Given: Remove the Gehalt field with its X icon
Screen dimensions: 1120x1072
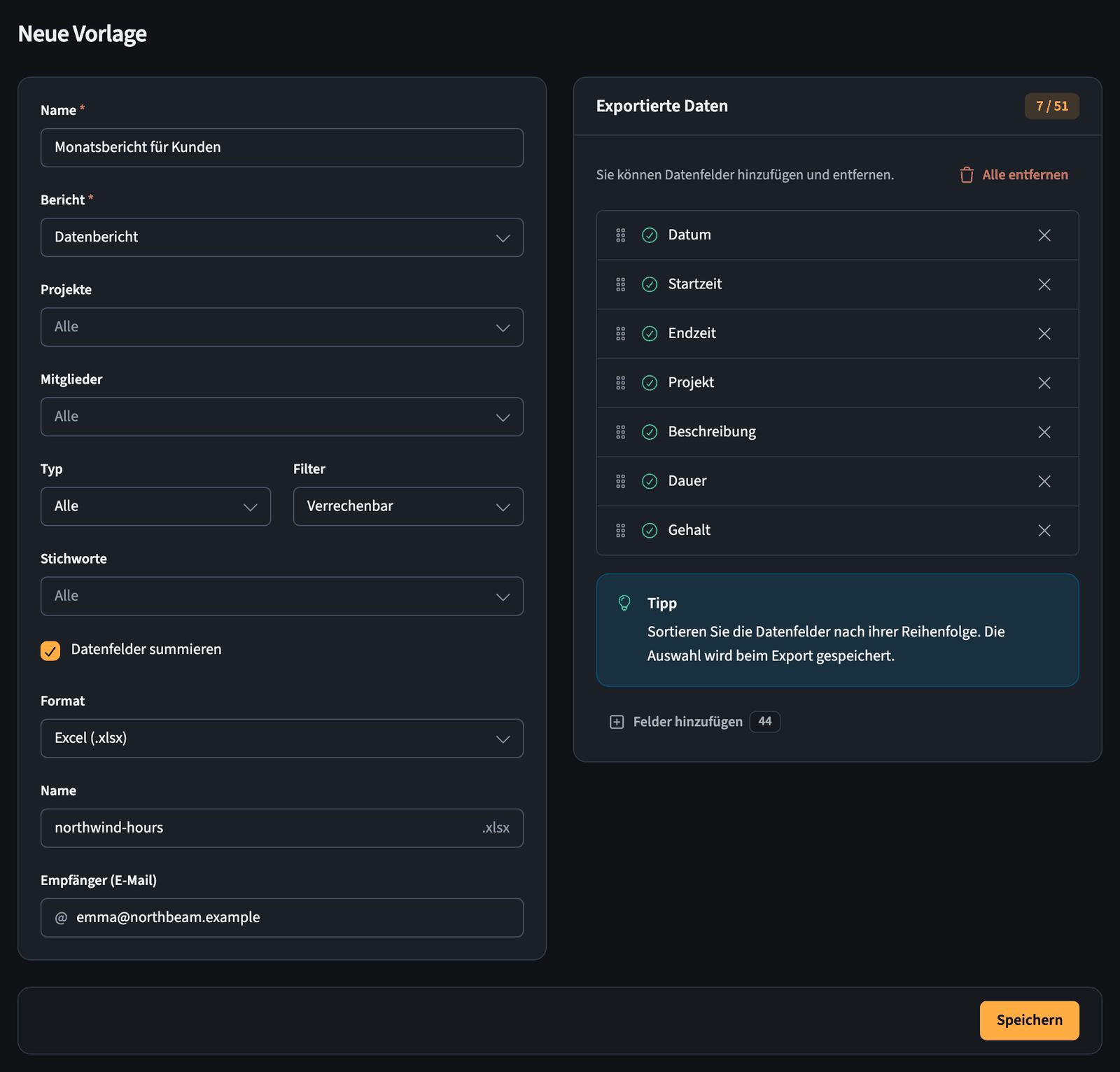Looking at the screenshot, I should click(1044, 530).
